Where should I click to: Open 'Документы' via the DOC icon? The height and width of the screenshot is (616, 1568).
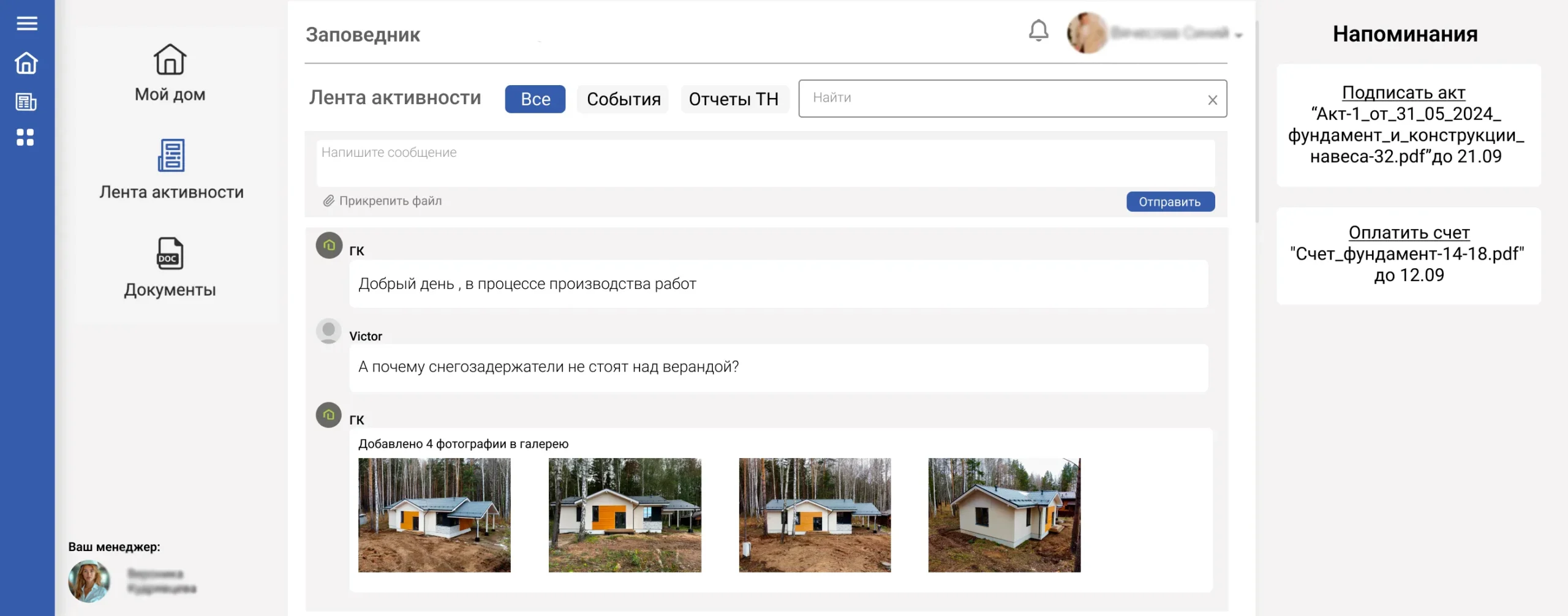pos(169,254)
